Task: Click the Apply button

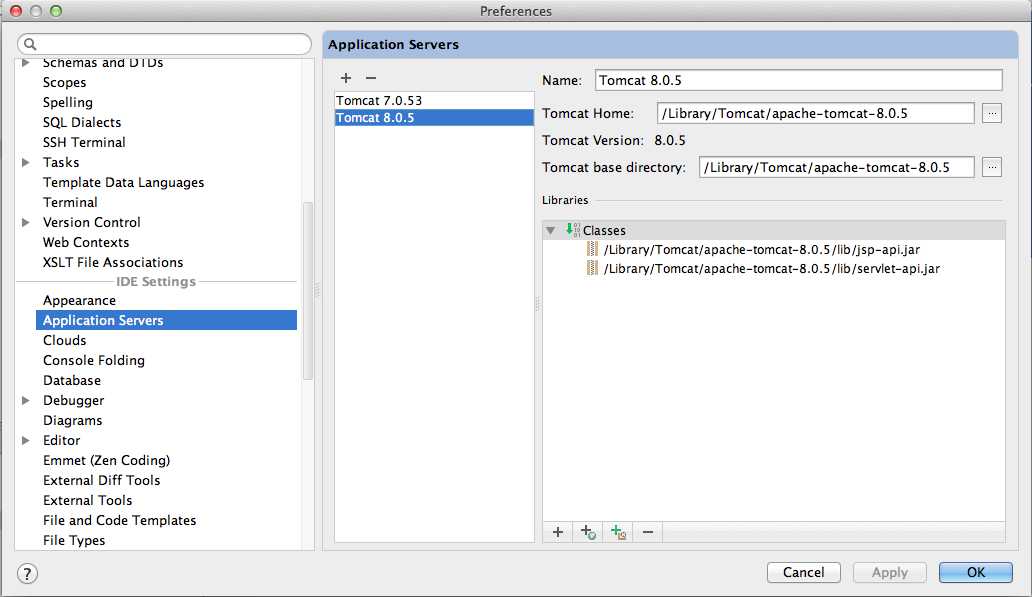Action: coord(890,573)
